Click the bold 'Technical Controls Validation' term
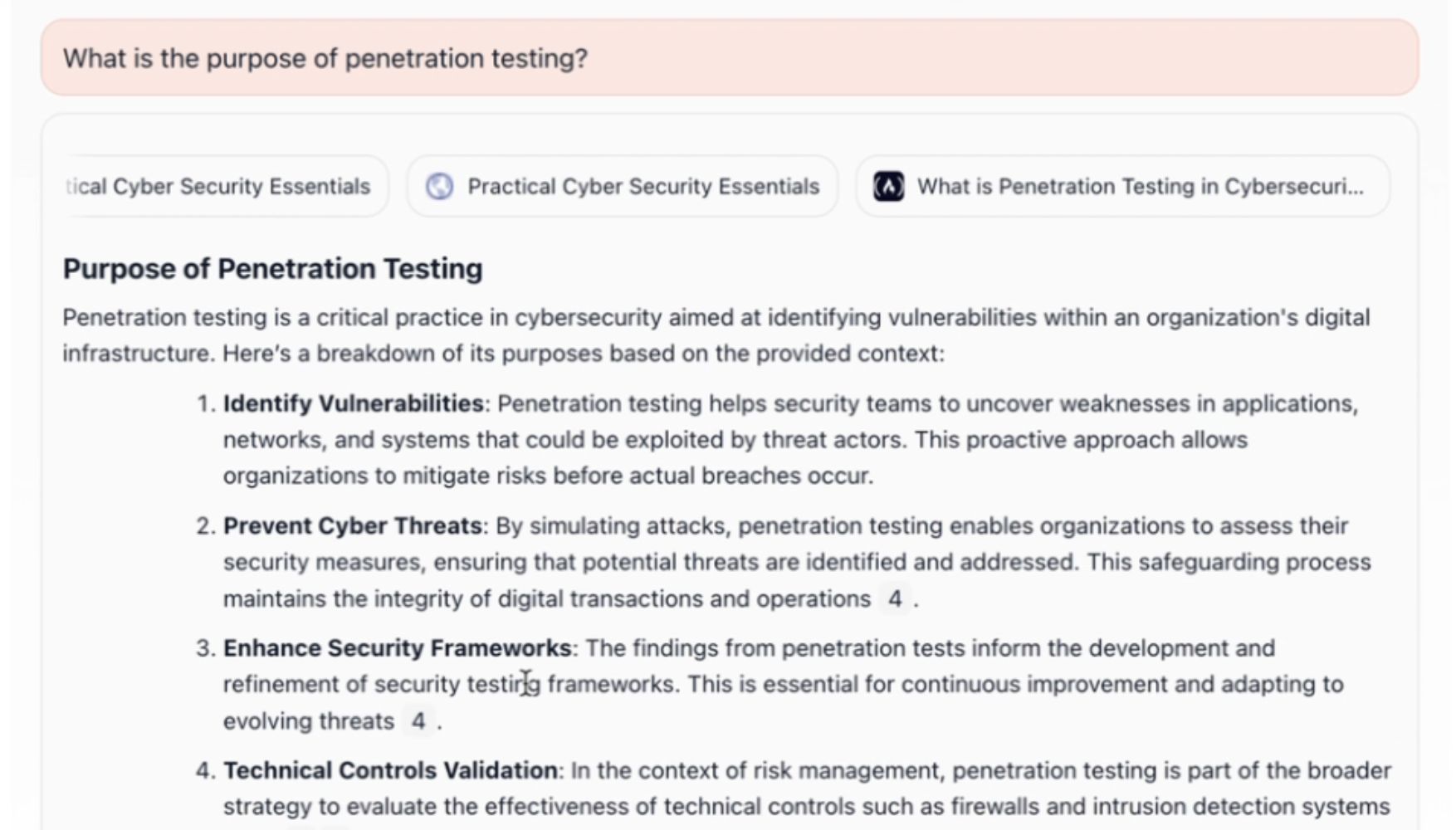This screenshot has height=830, width=1456. (x=390, y=770)
